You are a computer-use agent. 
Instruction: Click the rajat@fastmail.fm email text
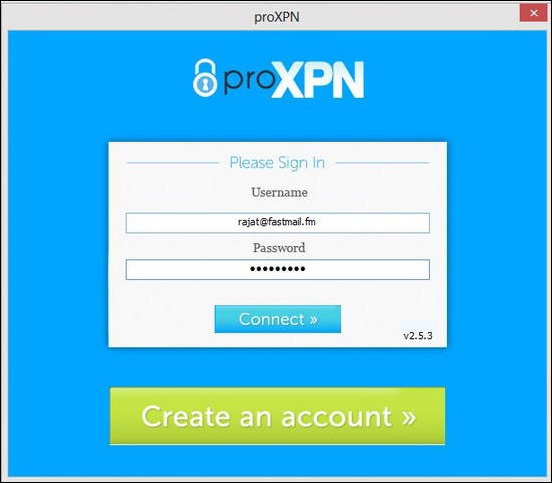pyautogui.click(x=277, y=222)
